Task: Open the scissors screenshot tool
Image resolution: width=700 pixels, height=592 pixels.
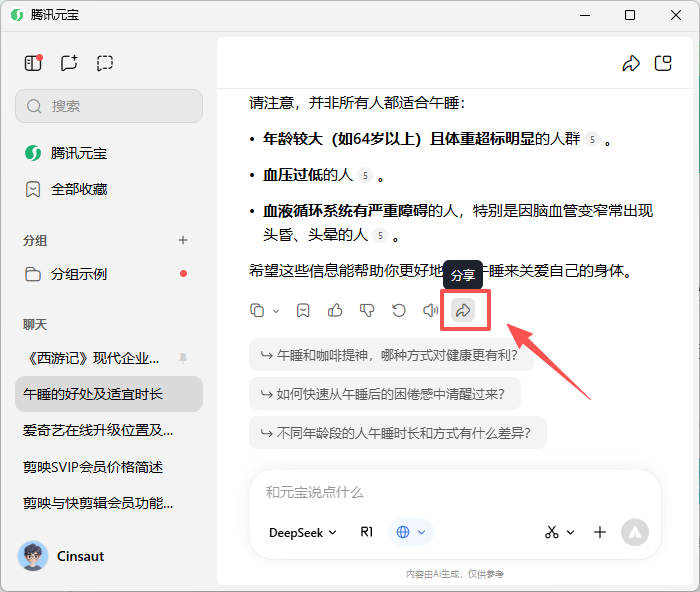Action: 552,532
